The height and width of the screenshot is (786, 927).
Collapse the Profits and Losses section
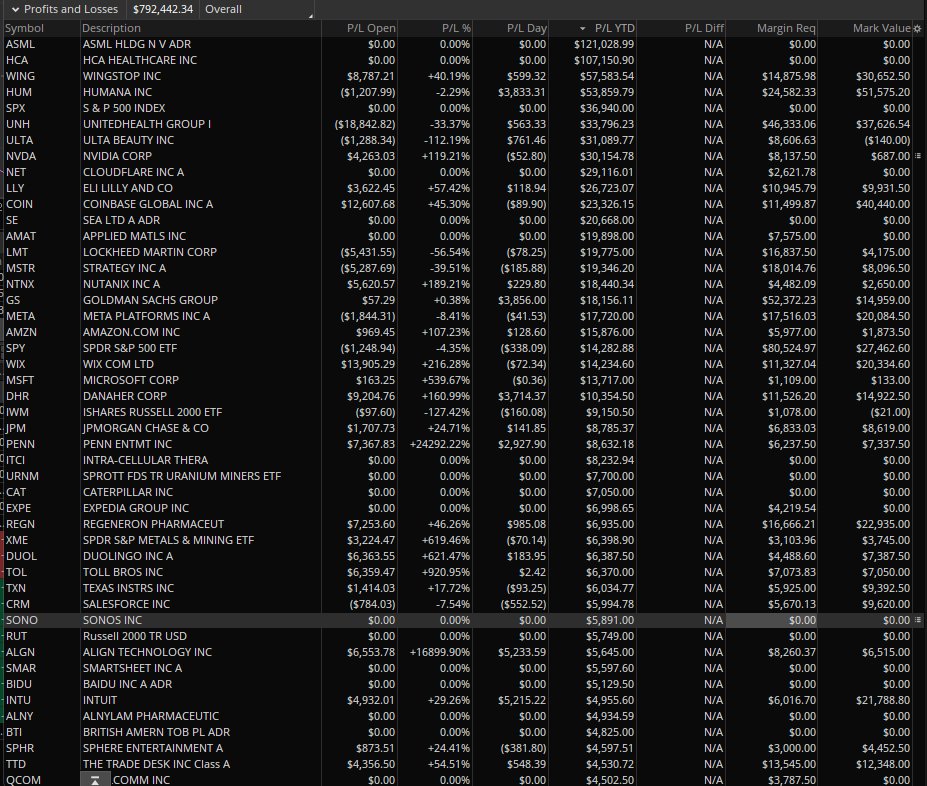pos(15,9)
